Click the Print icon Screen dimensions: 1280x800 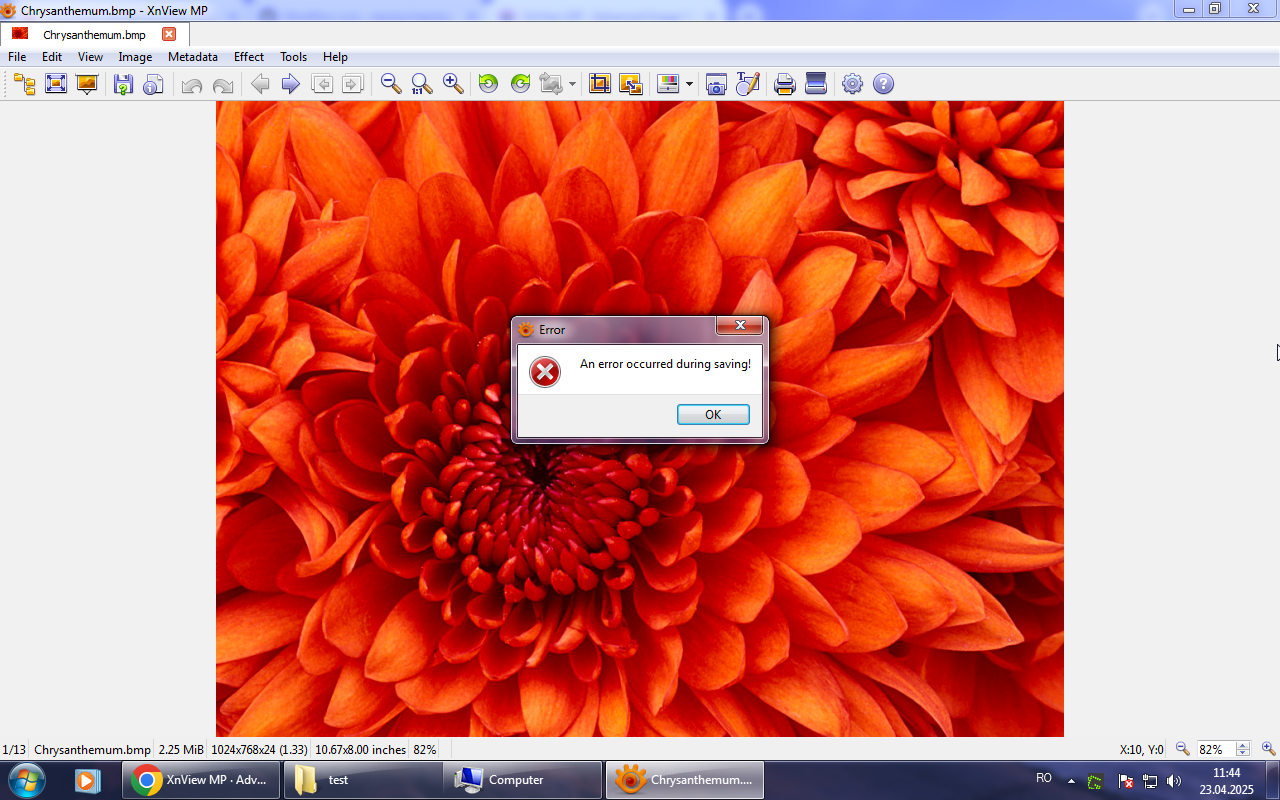click(x=785, y=84)
